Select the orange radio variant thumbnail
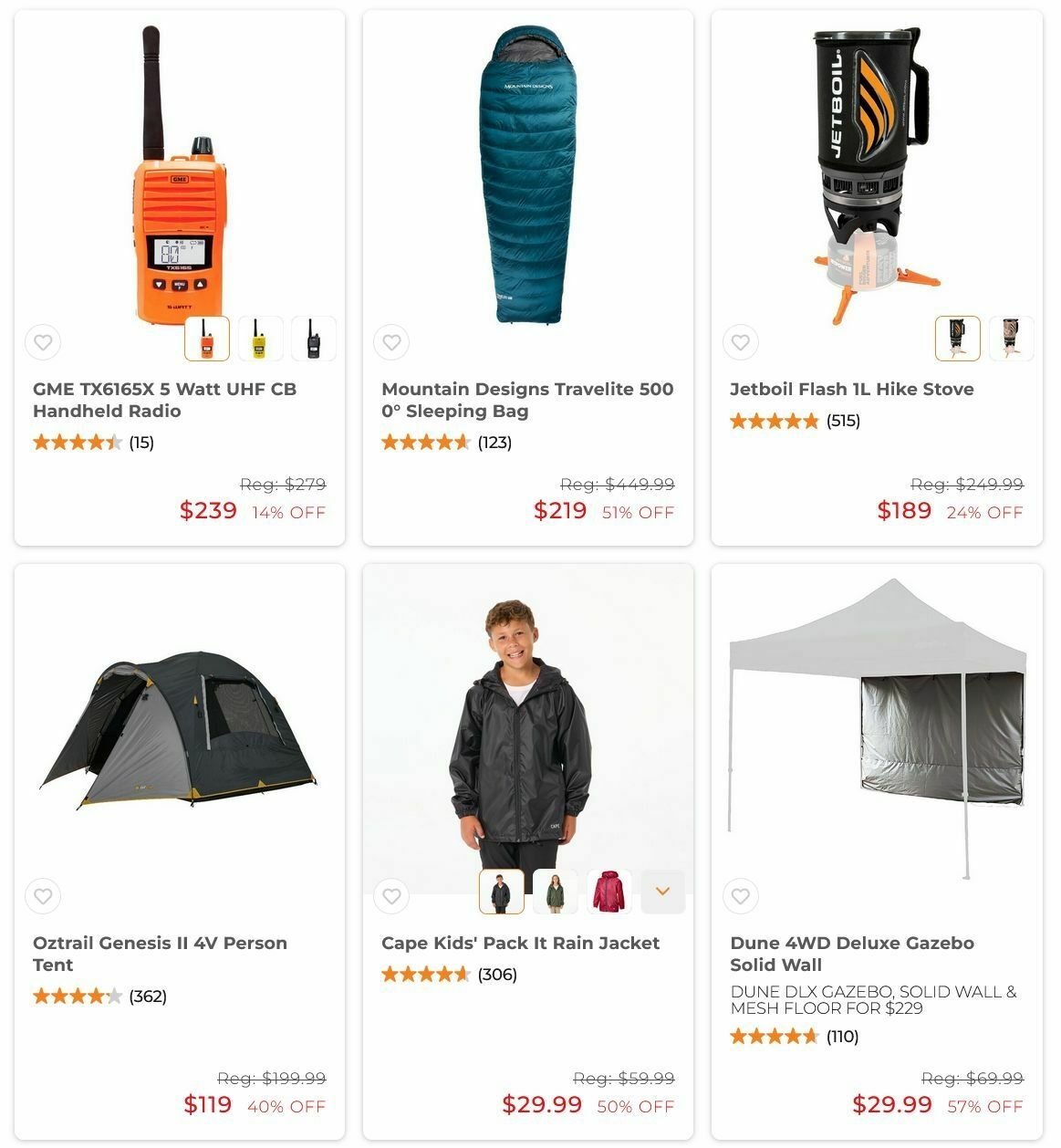1061x1148 pixels. pos(207,339)
